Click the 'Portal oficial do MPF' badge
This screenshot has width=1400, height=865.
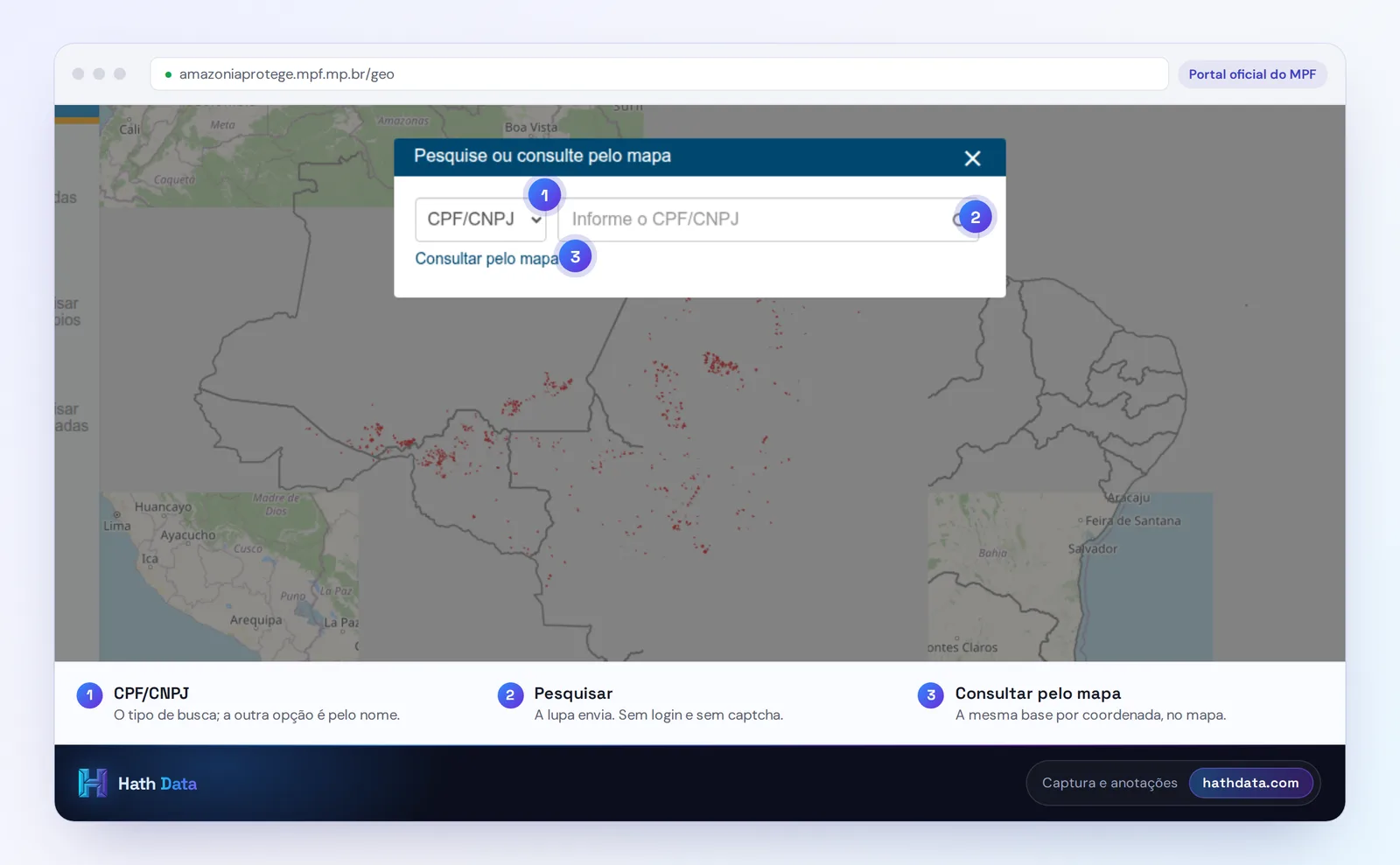tap(1252, 74)
